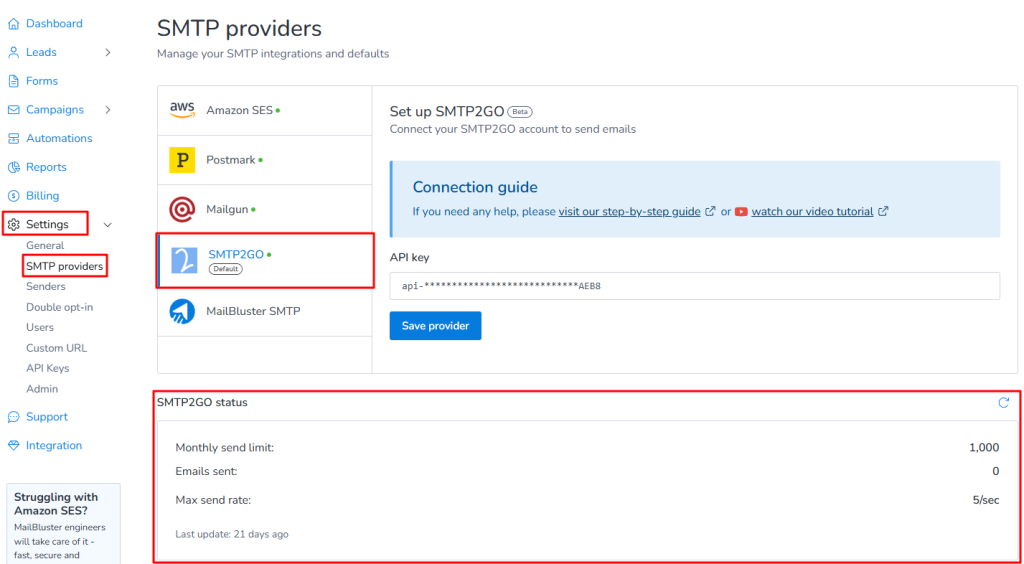Click the red YouTube video icon
The image size is (1024, 564).
741,212
